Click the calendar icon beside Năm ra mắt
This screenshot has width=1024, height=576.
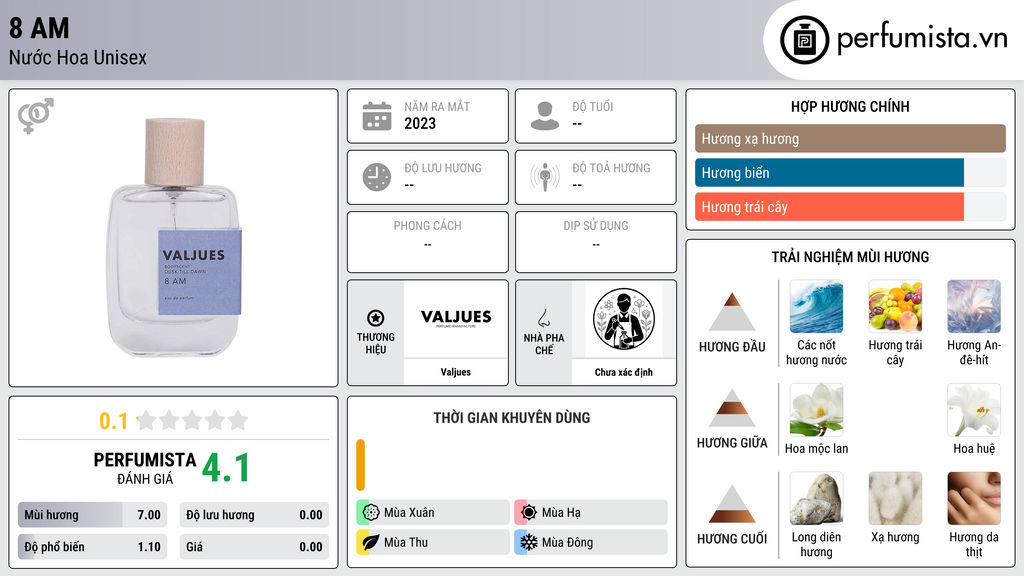377,116
